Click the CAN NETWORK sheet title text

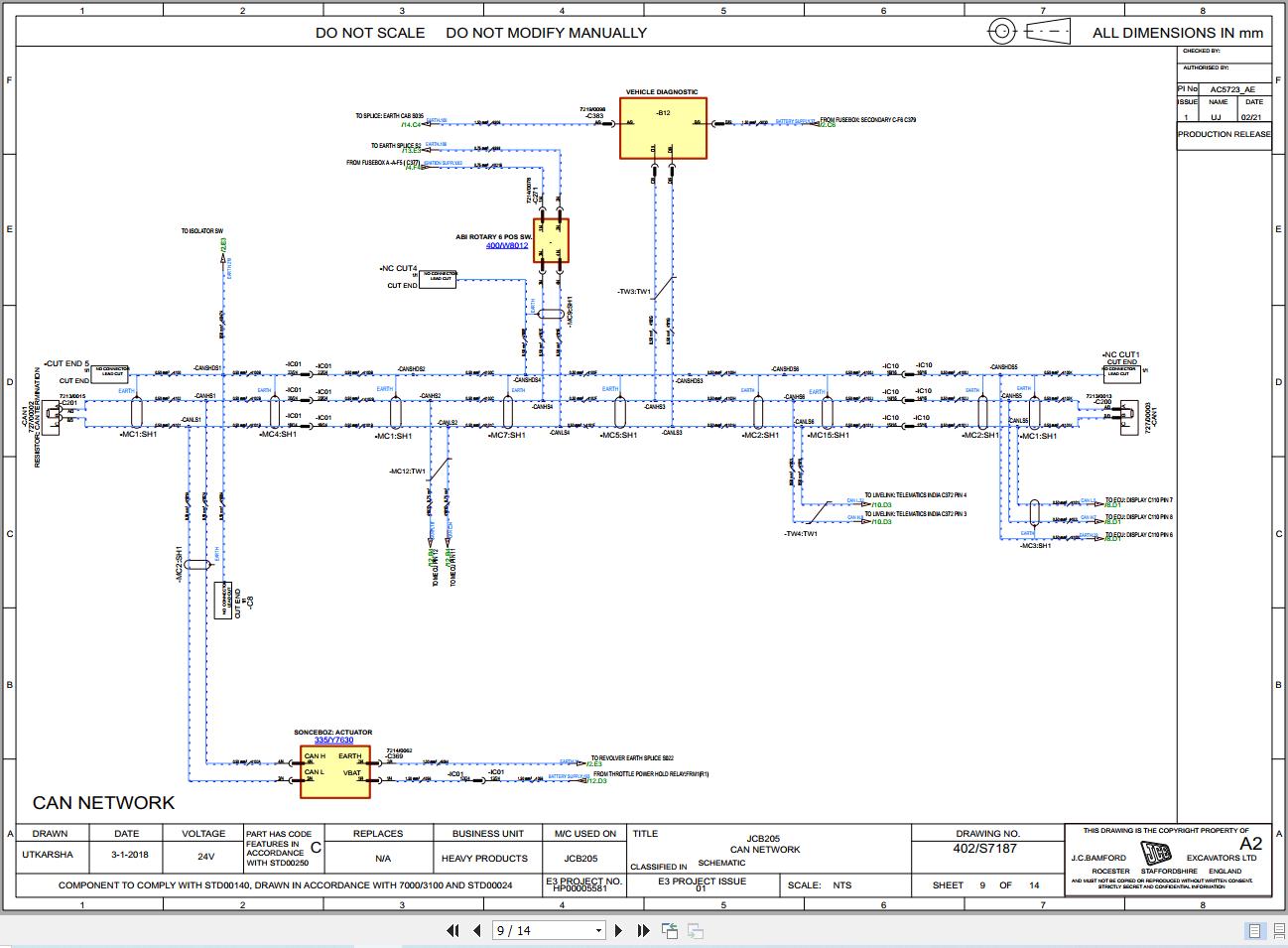click(x=103, y=802)
